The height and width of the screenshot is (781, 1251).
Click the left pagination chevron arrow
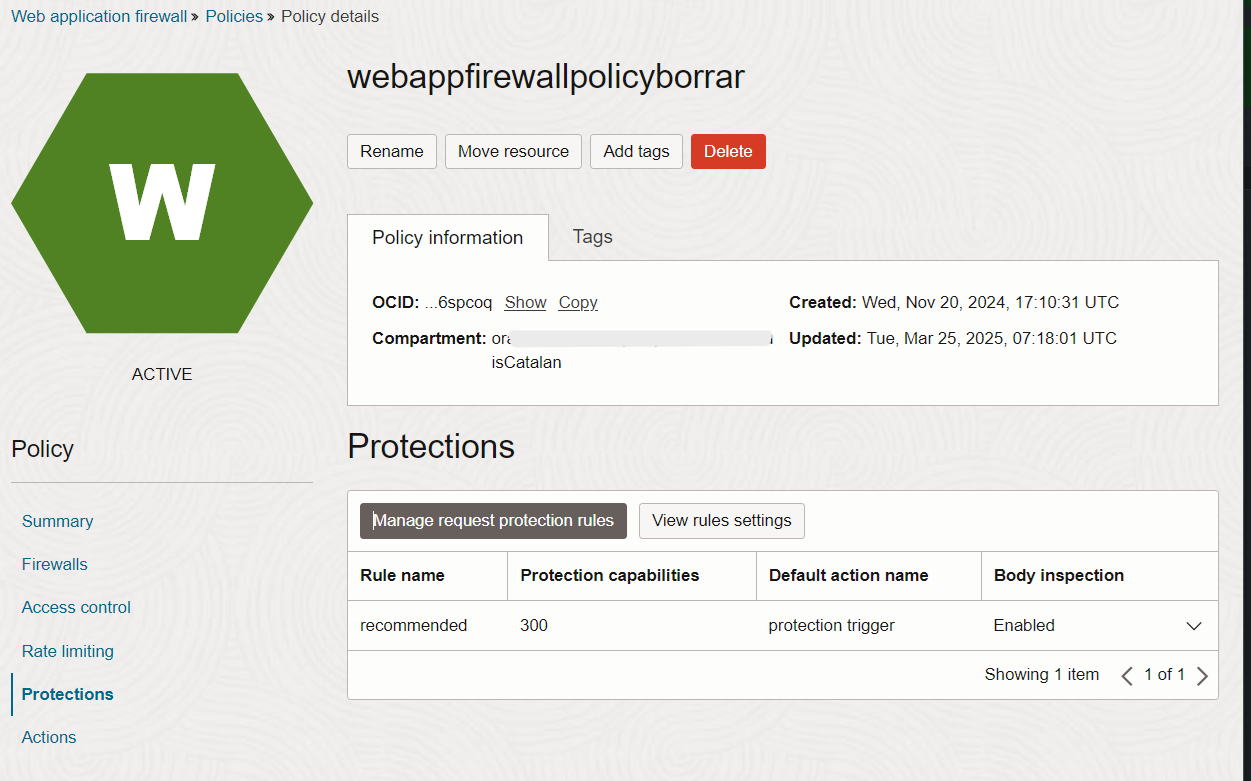tap(1127, 675)
